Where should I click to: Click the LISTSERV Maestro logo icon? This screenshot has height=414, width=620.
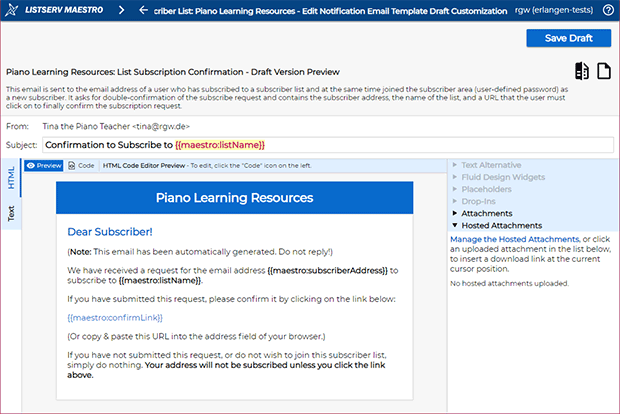click(x=11, y=10)
